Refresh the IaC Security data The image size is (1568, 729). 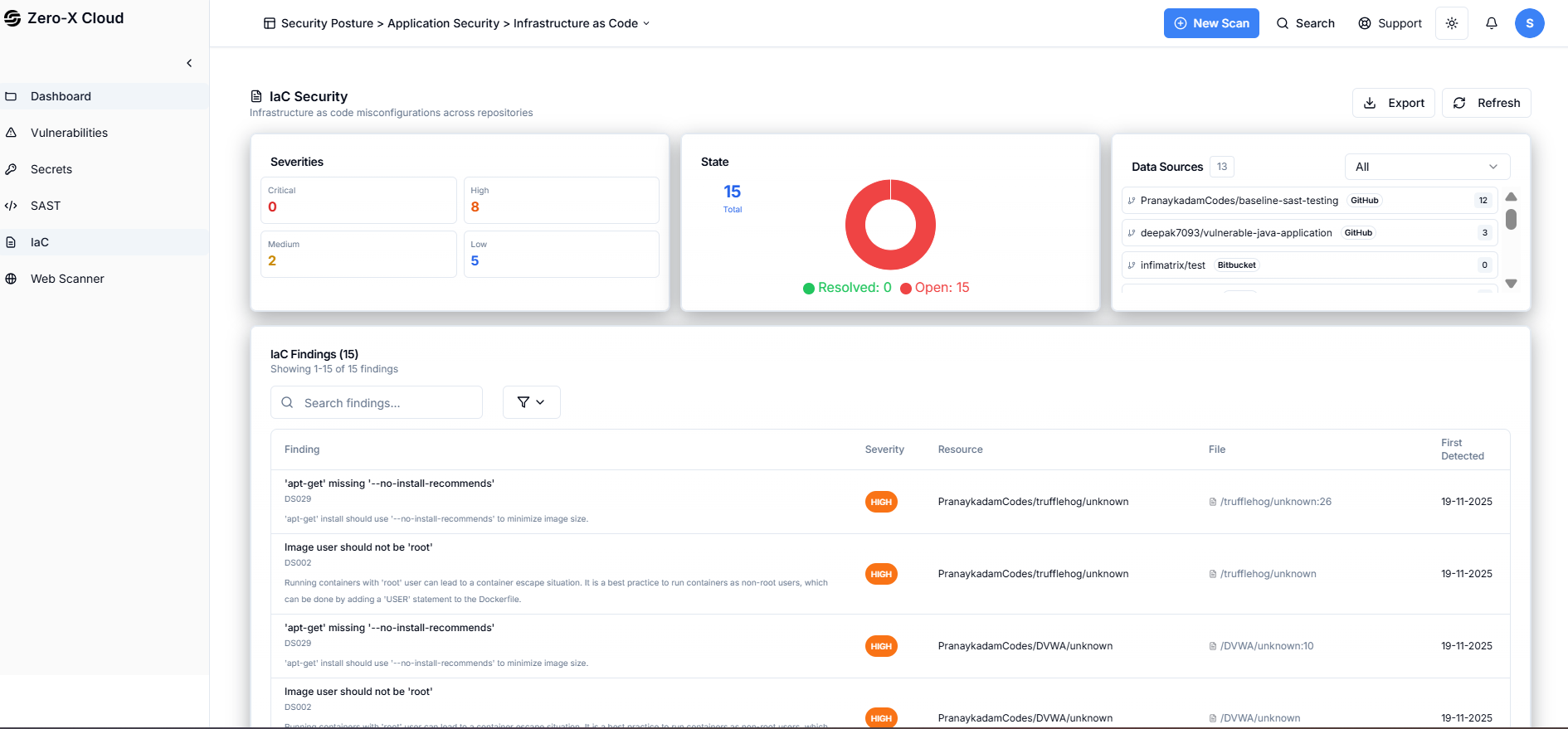coord(1487,103)
